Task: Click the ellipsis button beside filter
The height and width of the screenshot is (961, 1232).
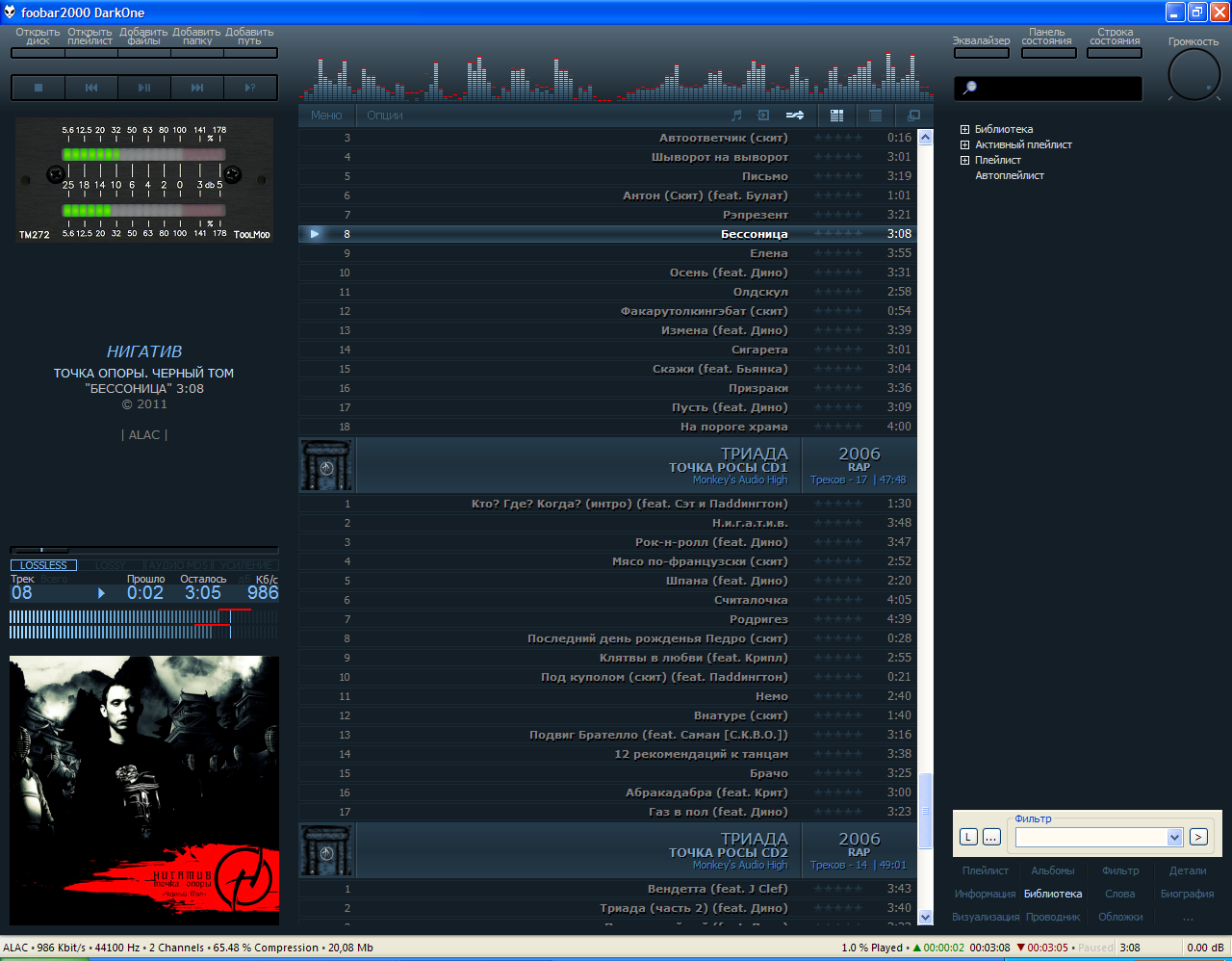Action: pyautogui.click(x=991, y=837)
